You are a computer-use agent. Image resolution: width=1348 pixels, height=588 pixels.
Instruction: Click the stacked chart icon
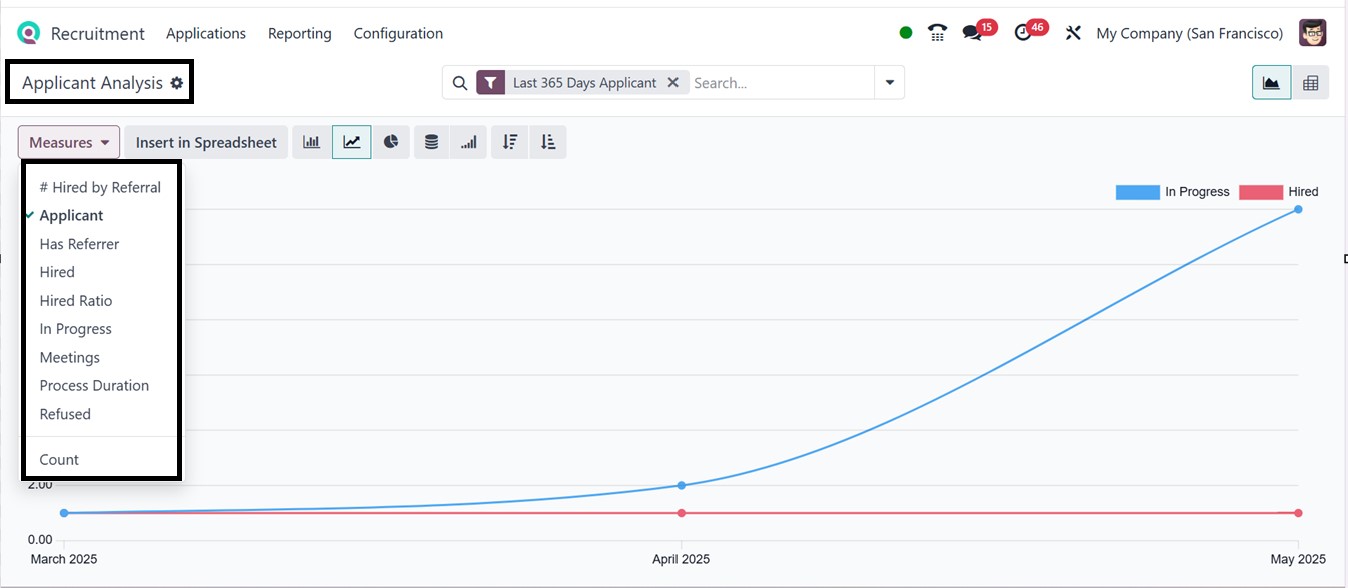431,142
